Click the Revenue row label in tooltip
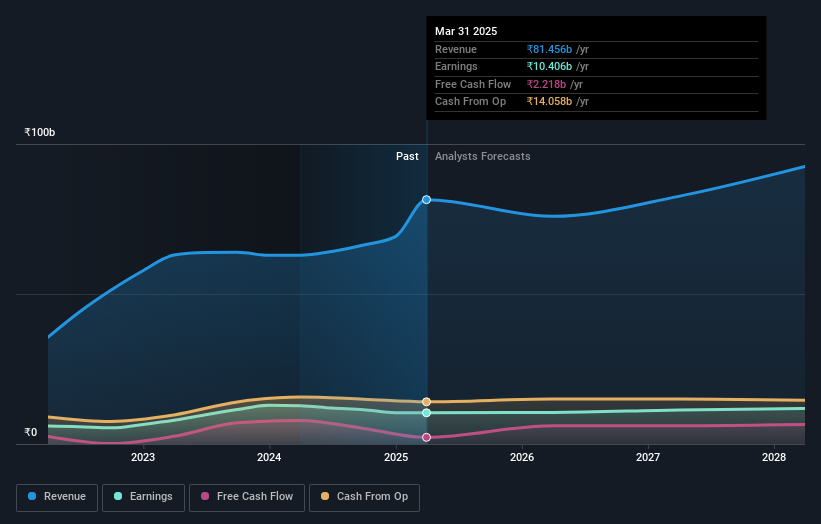Viewport: 821px width, 524px height. 456,49
